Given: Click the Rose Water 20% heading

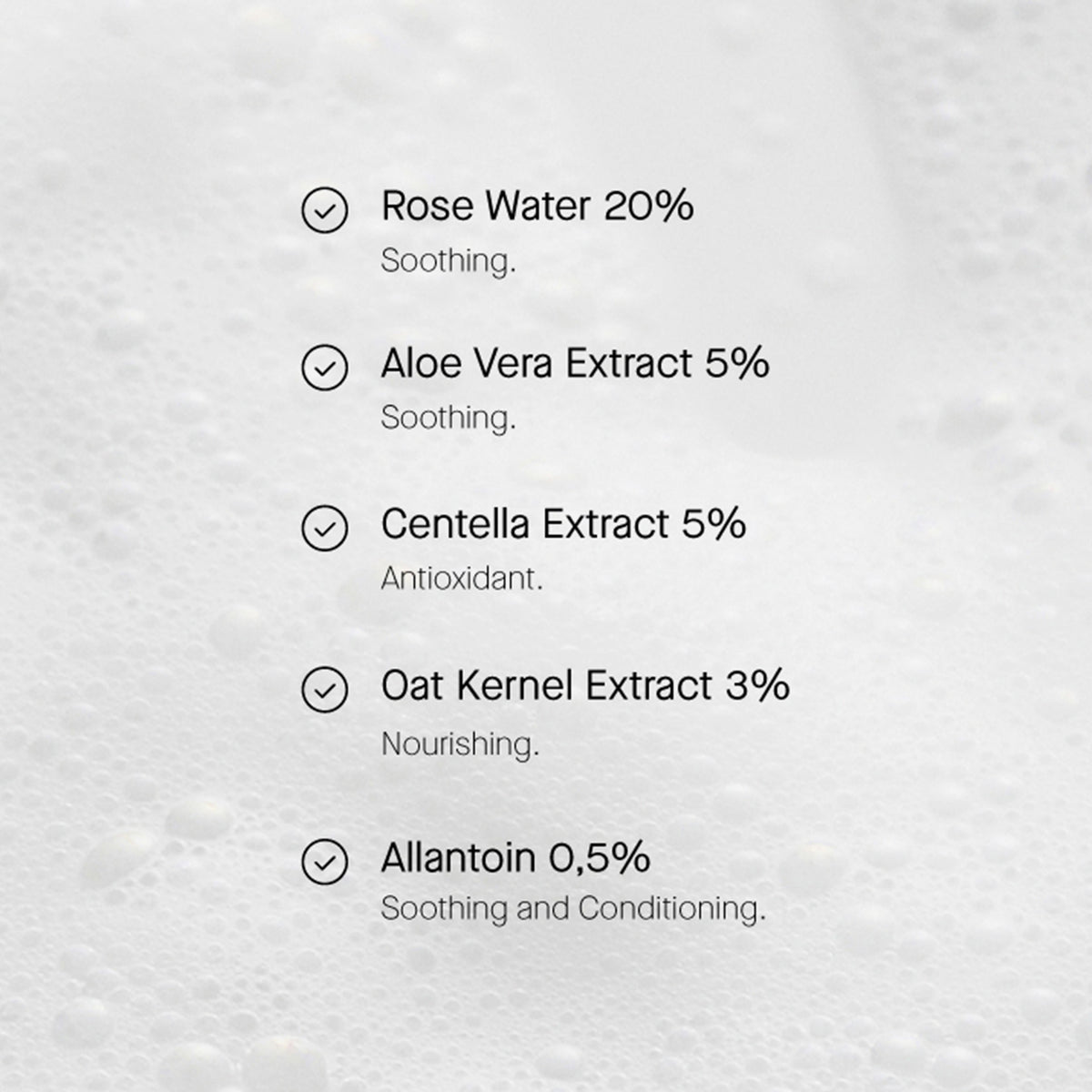Looking at the screenshot, I should tap(537, 206).
